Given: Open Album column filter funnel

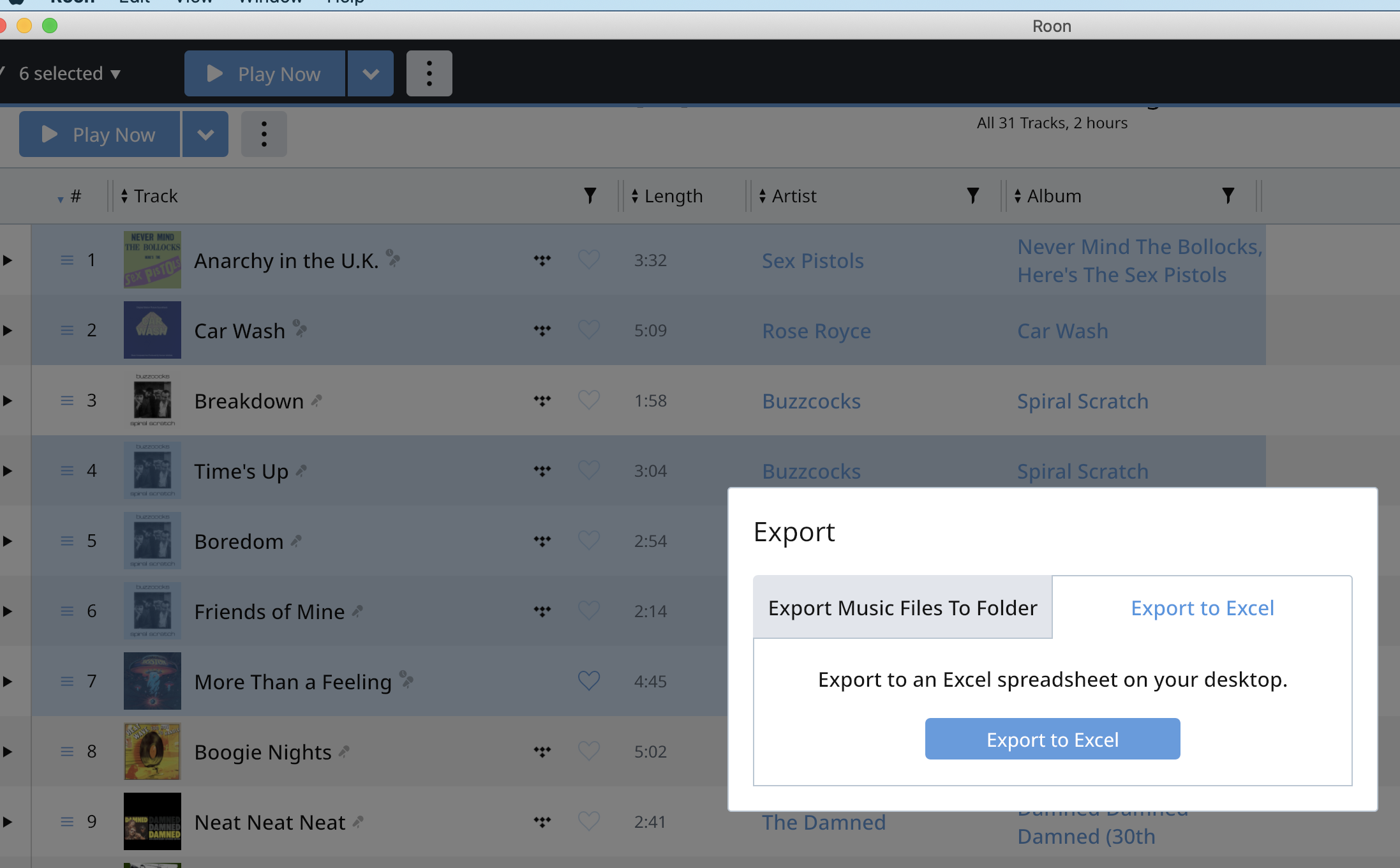Looking at the screenshot, I should click(1228, 196).
